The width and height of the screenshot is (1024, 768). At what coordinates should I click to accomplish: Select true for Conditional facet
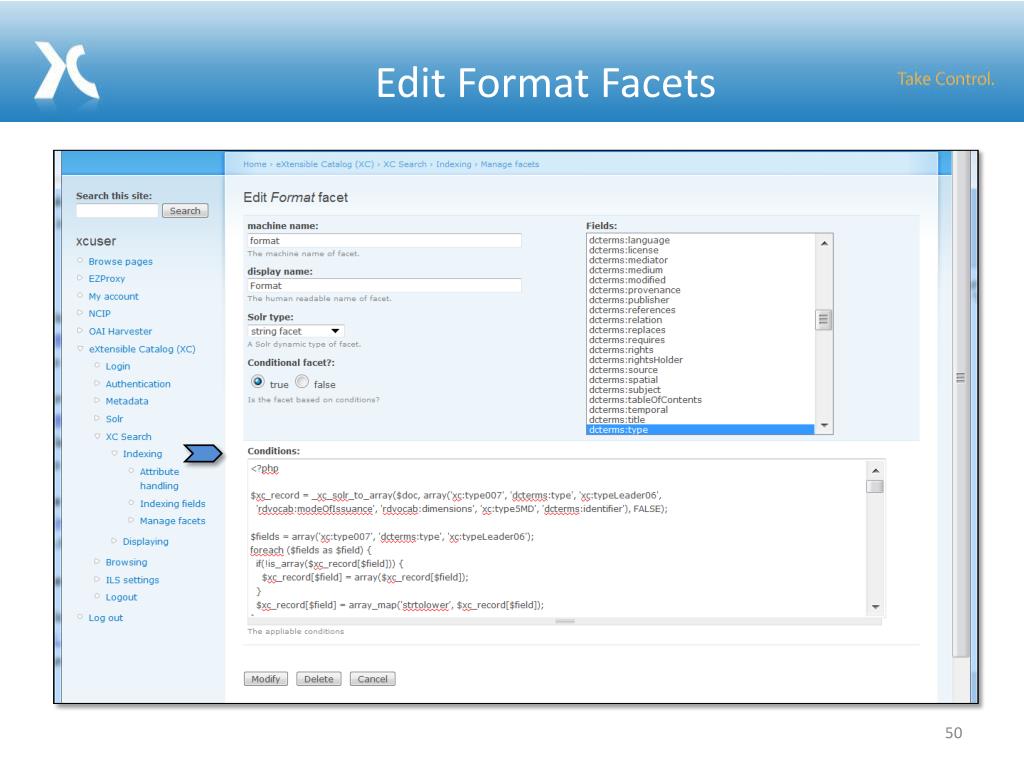pos(258,381)
